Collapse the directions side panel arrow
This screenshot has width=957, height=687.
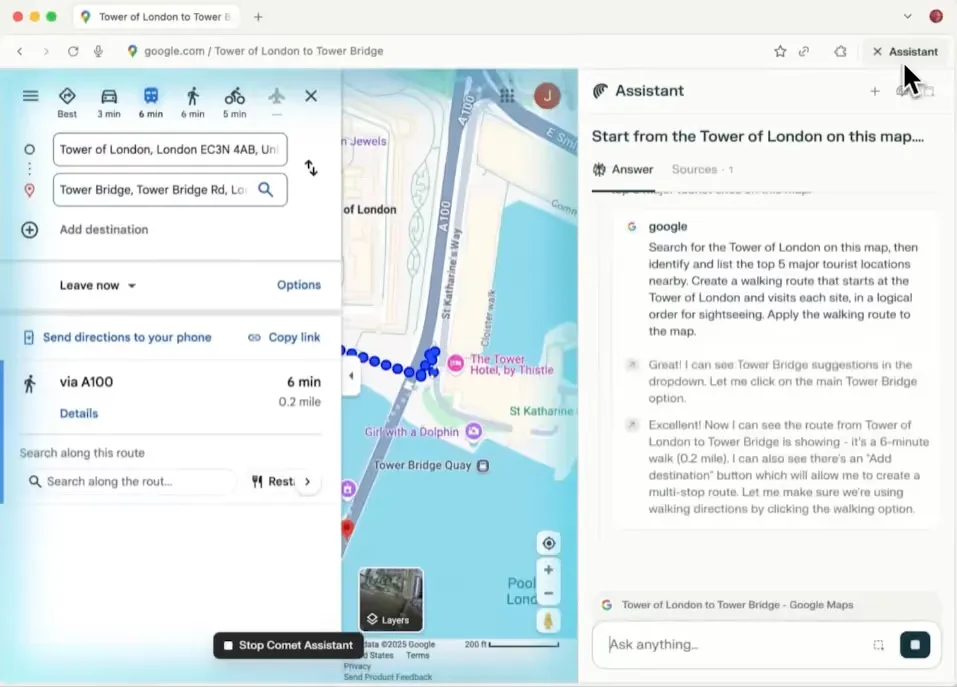(351, 376)
